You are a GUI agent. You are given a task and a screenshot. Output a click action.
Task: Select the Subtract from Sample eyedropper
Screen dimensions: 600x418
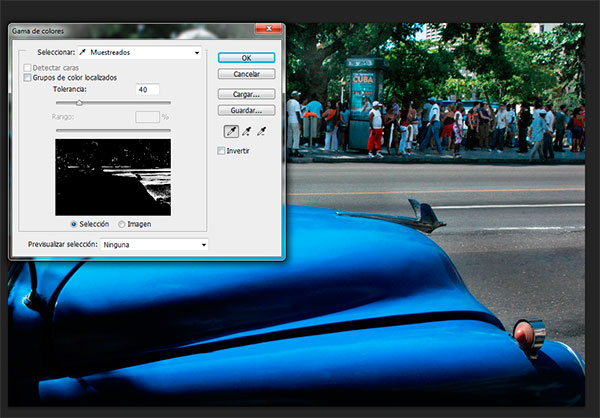click(x=262, y=132)
